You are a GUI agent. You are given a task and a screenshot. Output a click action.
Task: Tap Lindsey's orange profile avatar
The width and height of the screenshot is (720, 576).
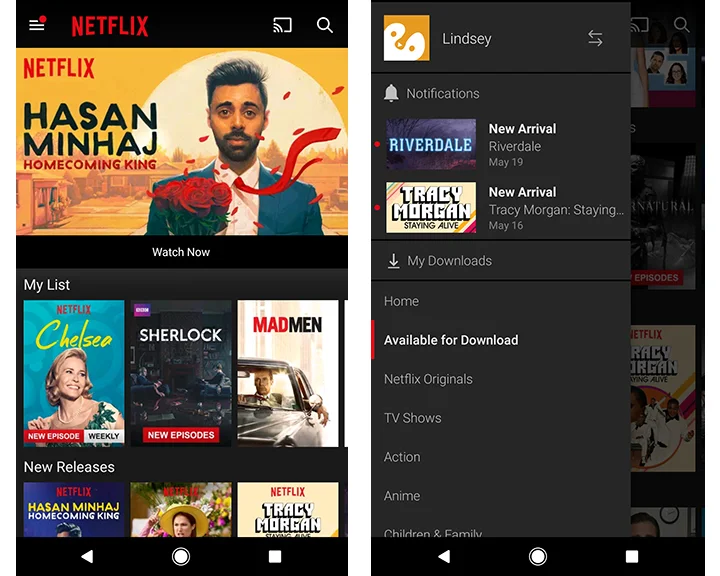point(406,38)
